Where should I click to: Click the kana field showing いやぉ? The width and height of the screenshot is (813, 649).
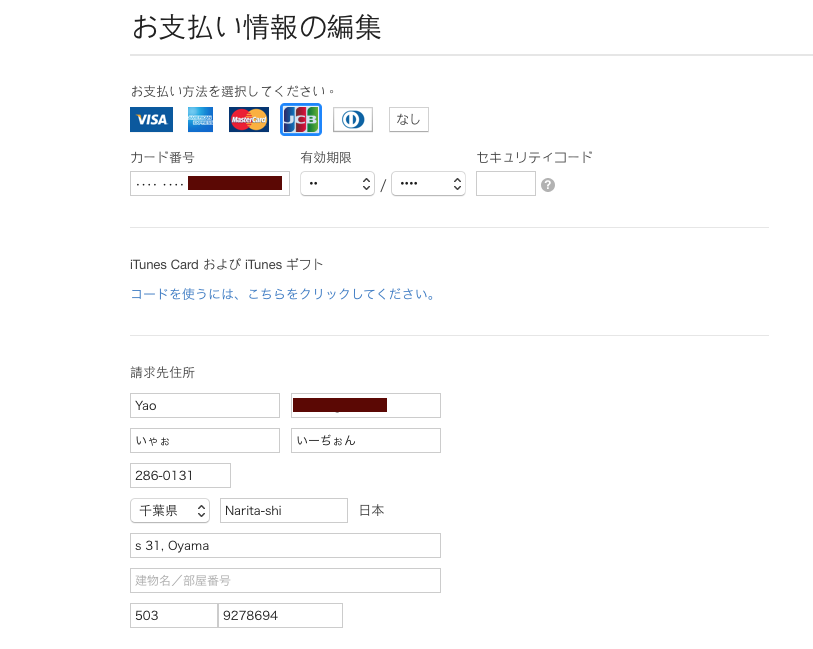pos(204,440)
